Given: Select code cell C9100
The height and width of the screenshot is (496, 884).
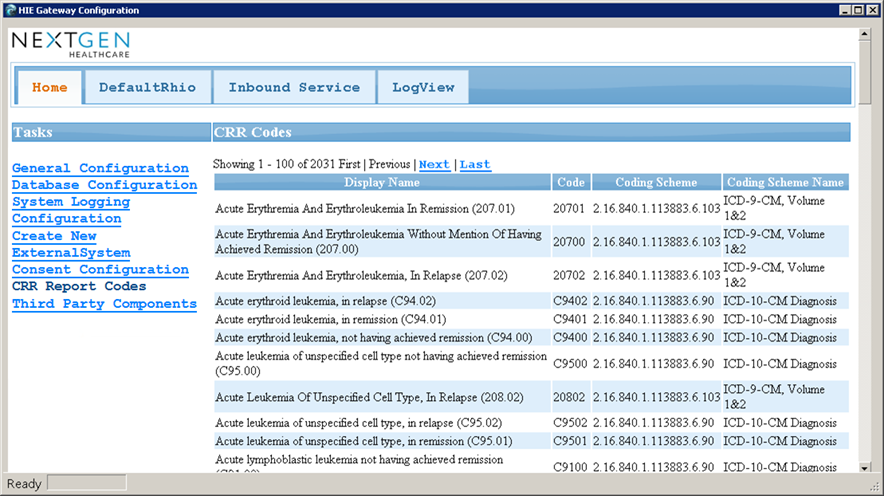Looking at the screenshot, I should pyautogui.click(x=570, y=466).
